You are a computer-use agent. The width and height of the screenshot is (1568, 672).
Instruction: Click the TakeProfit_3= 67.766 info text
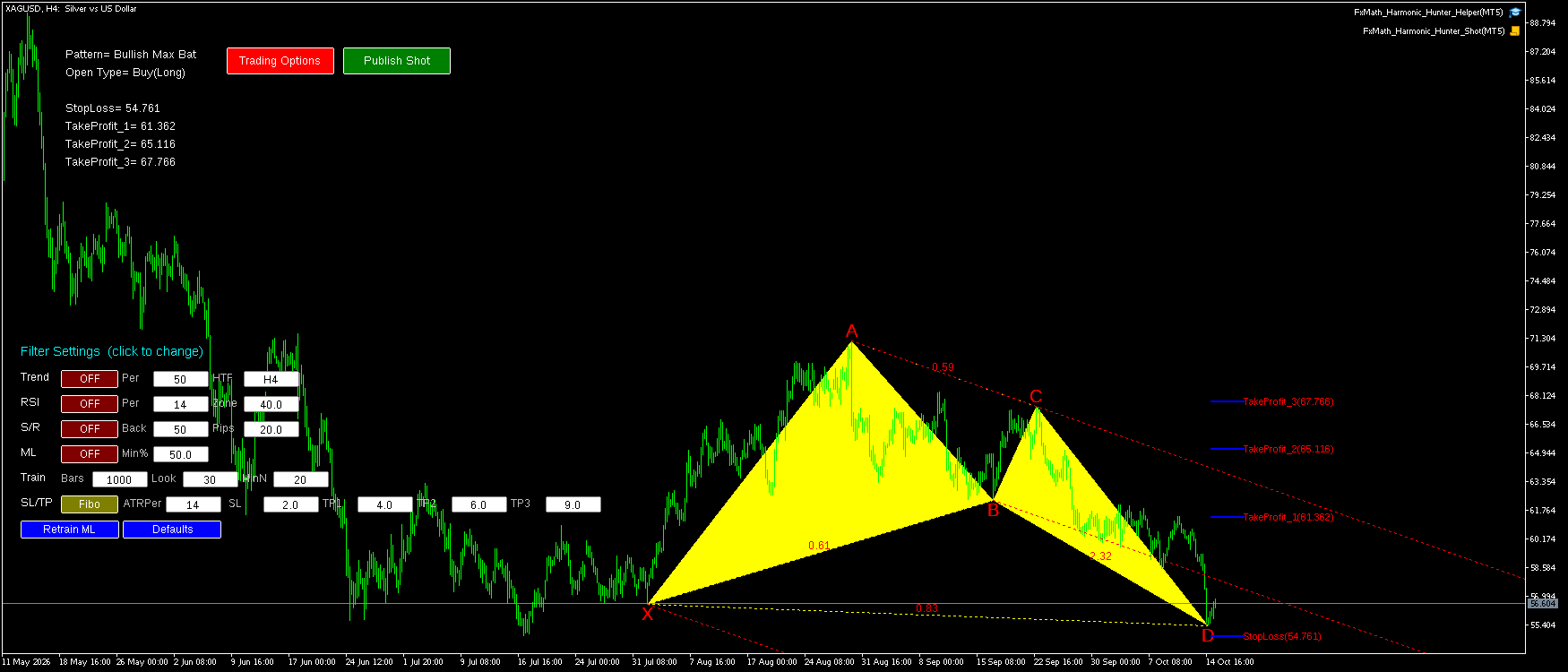click(120, 162)
